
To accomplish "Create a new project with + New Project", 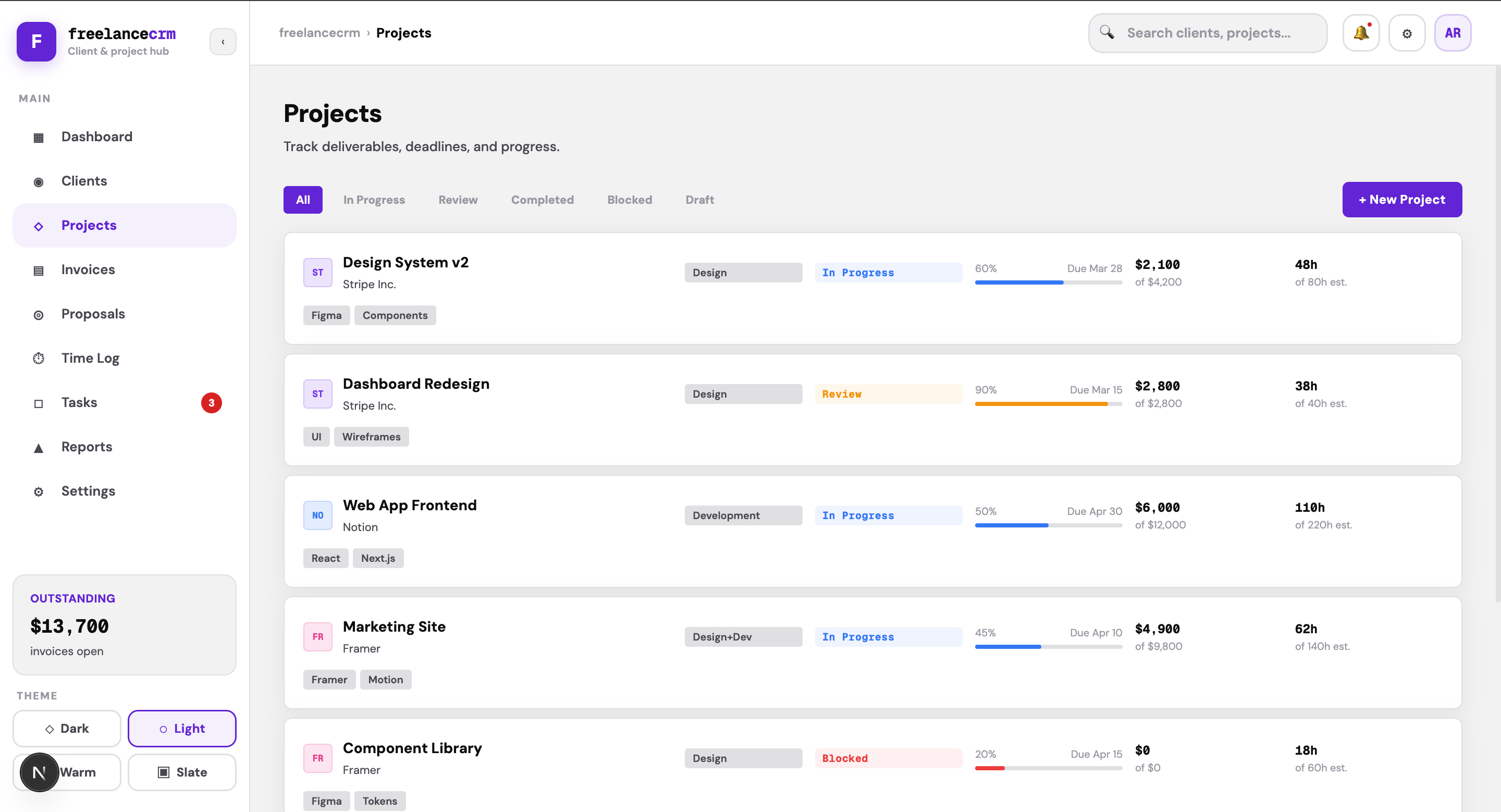I will click(x=1402, y=199).
